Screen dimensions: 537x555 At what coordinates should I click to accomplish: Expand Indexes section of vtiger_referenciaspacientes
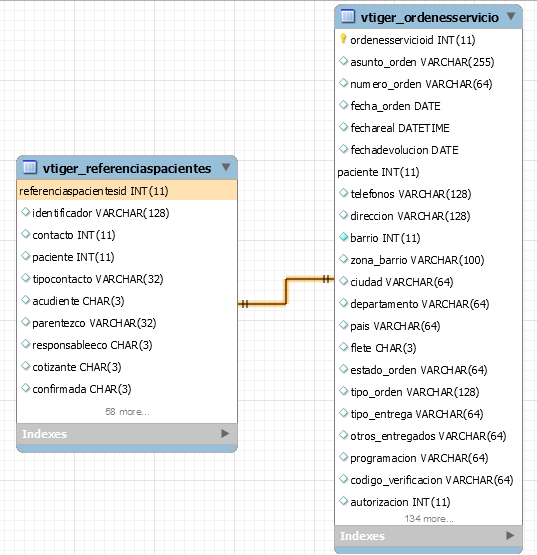tap(225, 434)
